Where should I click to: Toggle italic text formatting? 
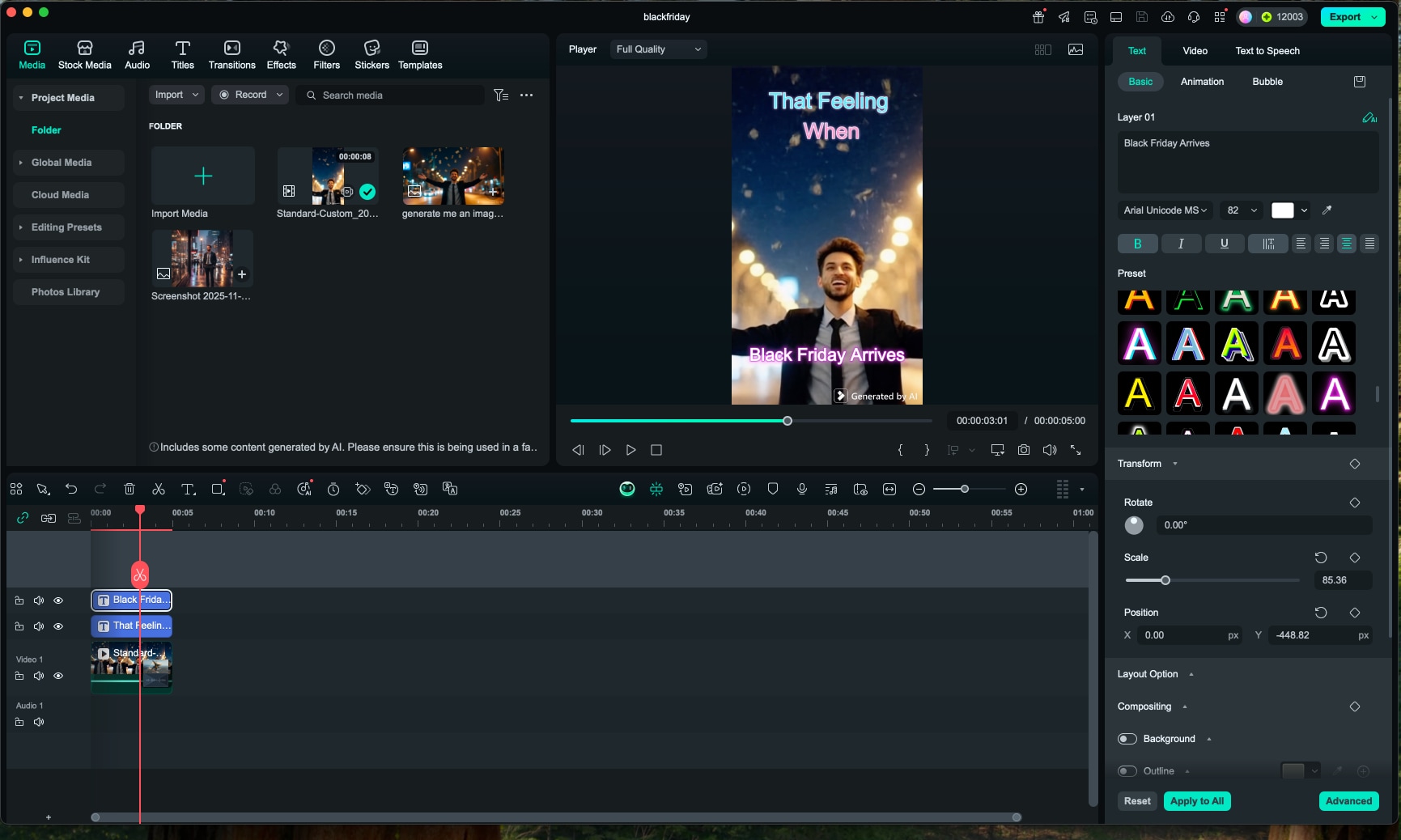(1181, 244)
